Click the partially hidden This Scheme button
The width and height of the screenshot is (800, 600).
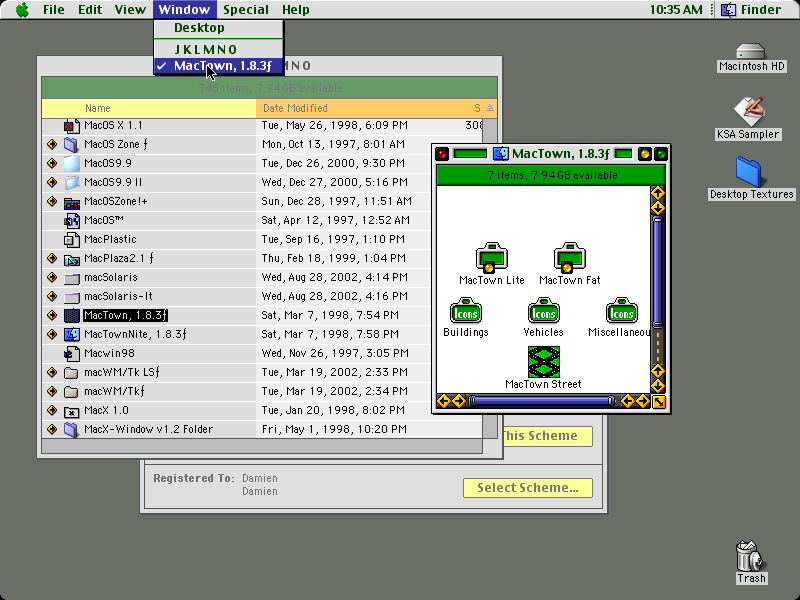click(x=547, y=436)
